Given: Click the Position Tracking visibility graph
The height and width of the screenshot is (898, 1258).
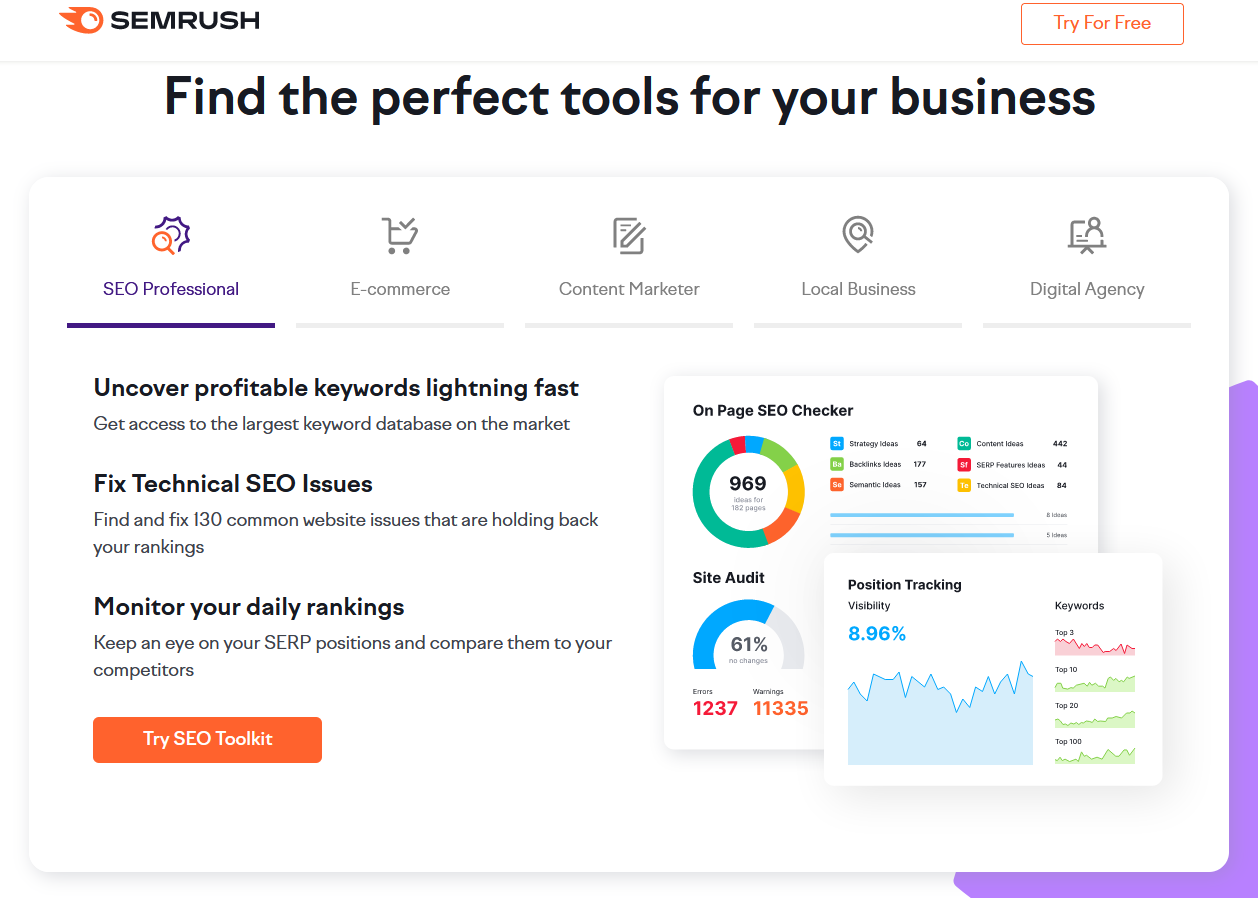Looking at the screenshot, I should tap(940, 715).
